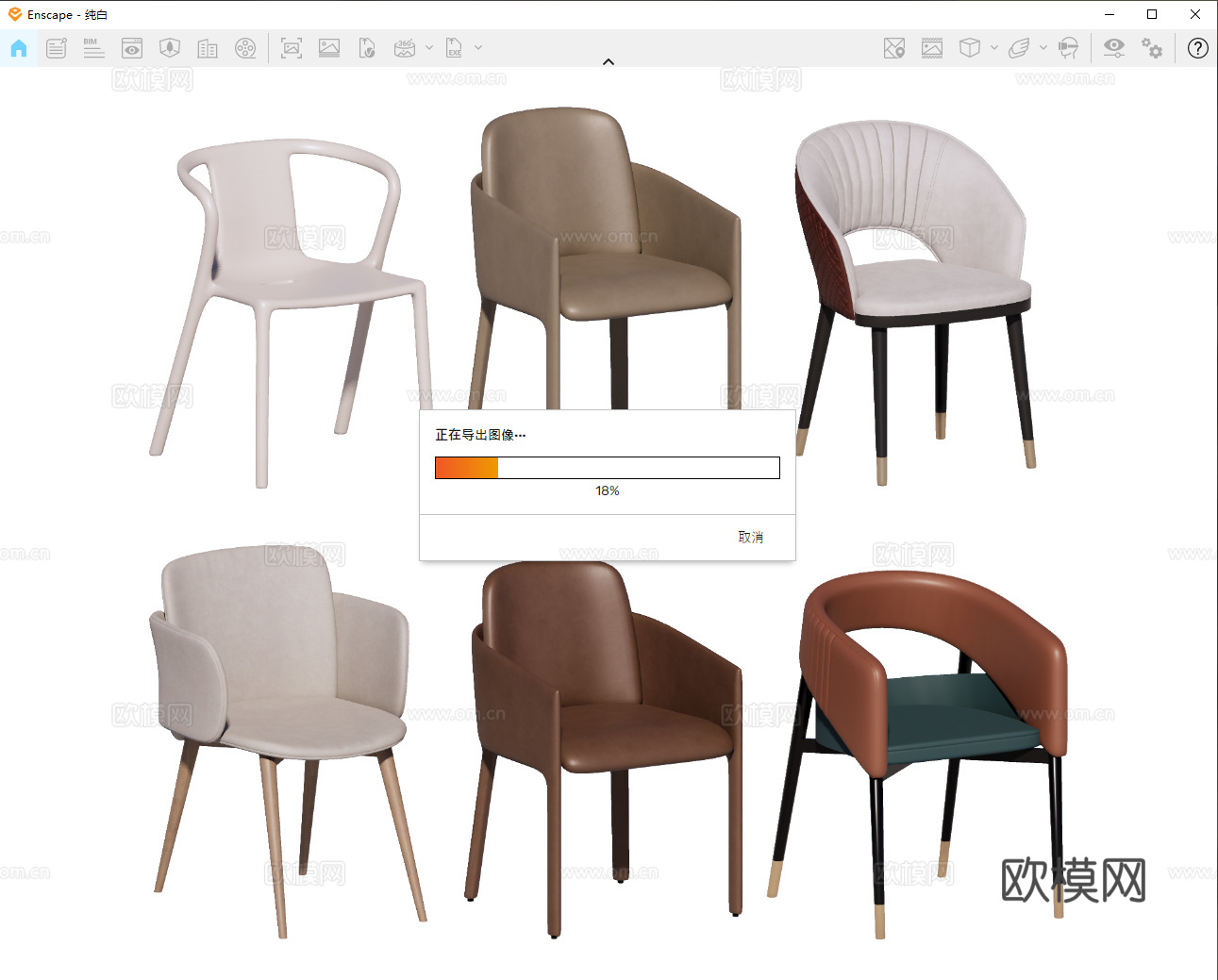Image resolution: width=1218 pixels, height=980 pixels.
Task: Minimize the Enscape window
Action: point(1110,14)
